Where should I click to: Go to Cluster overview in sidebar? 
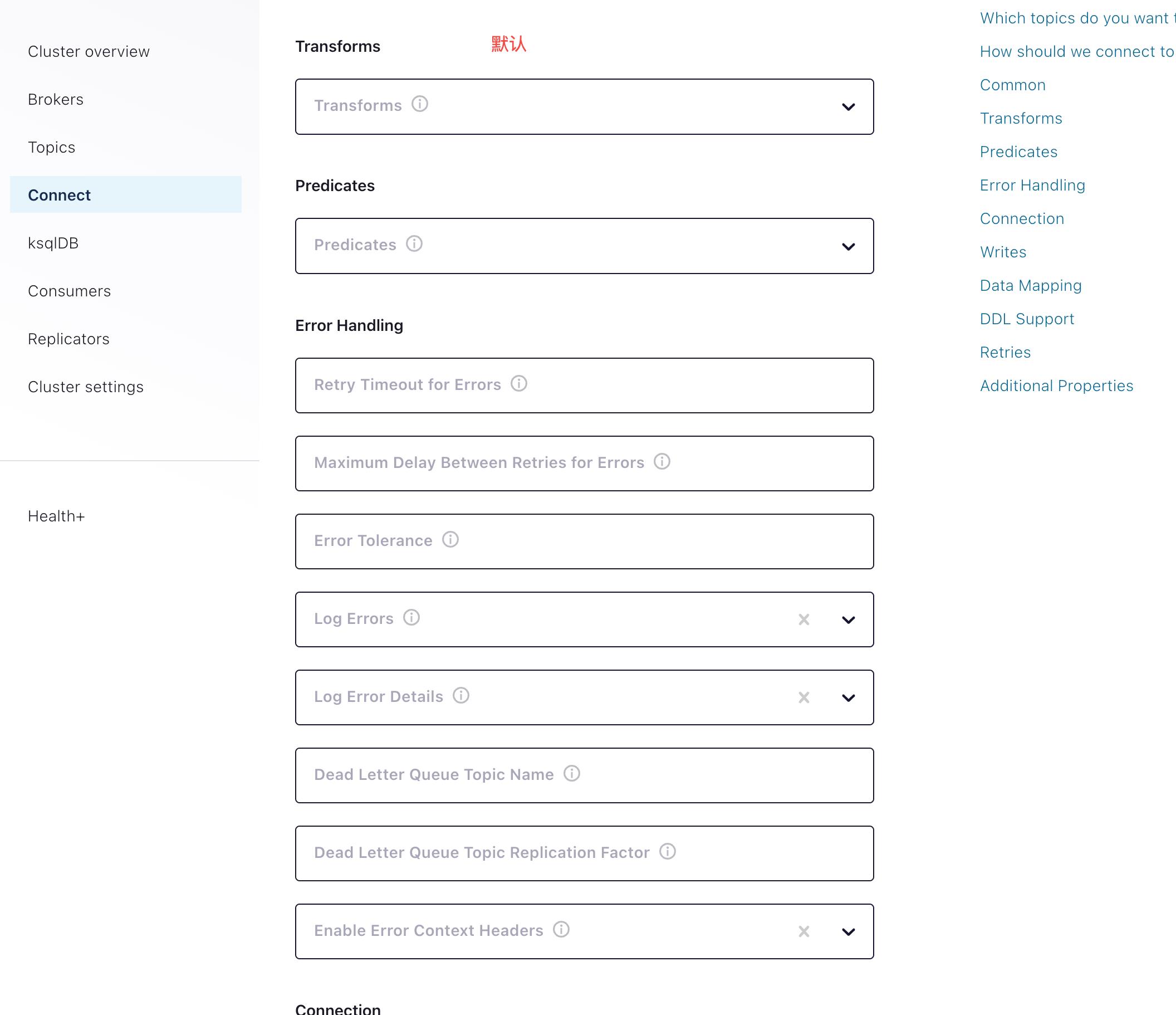[x=89, y=52]
